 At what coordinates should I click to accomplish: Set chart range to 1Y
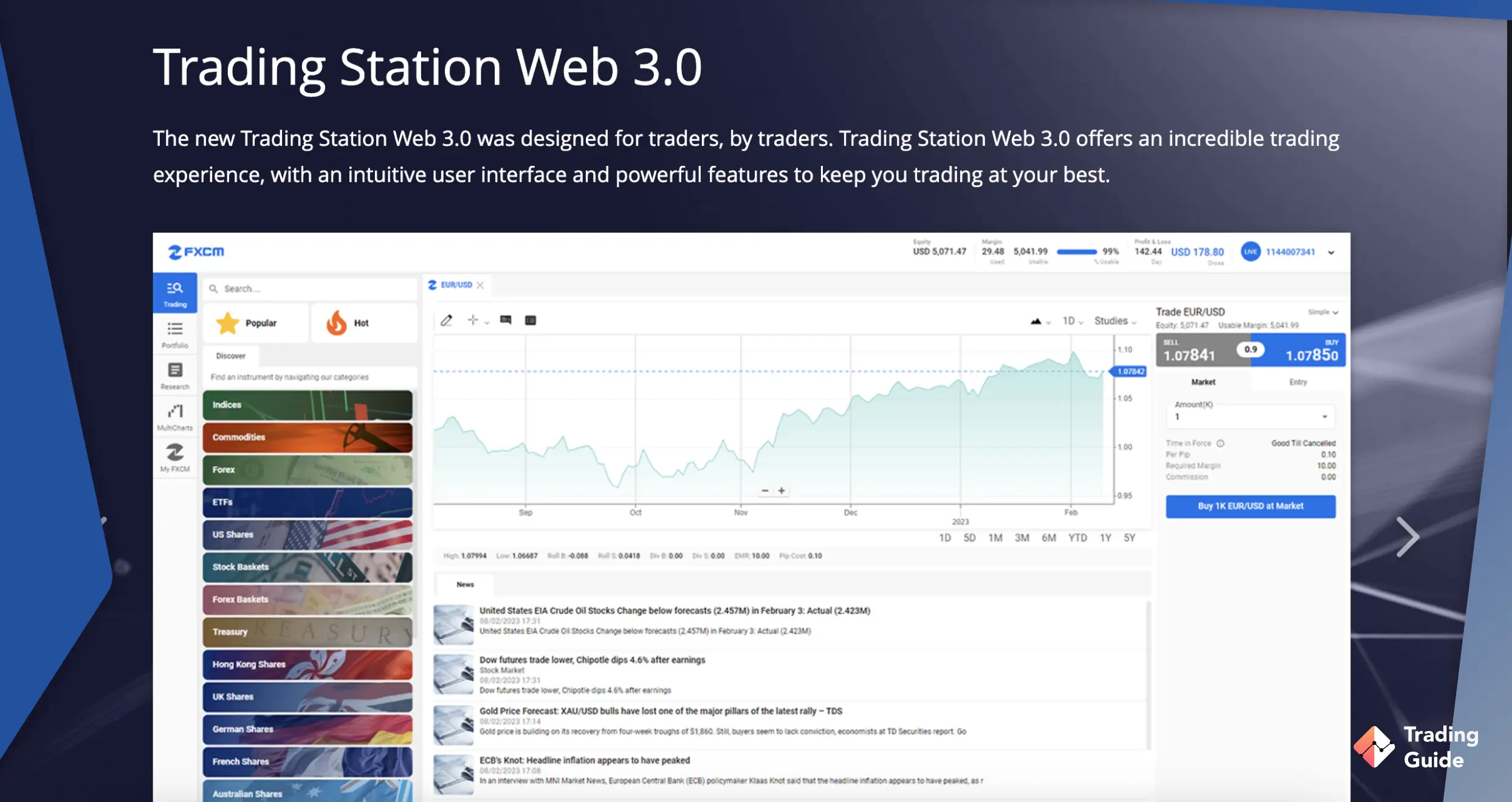click(x=1105, y=538)
